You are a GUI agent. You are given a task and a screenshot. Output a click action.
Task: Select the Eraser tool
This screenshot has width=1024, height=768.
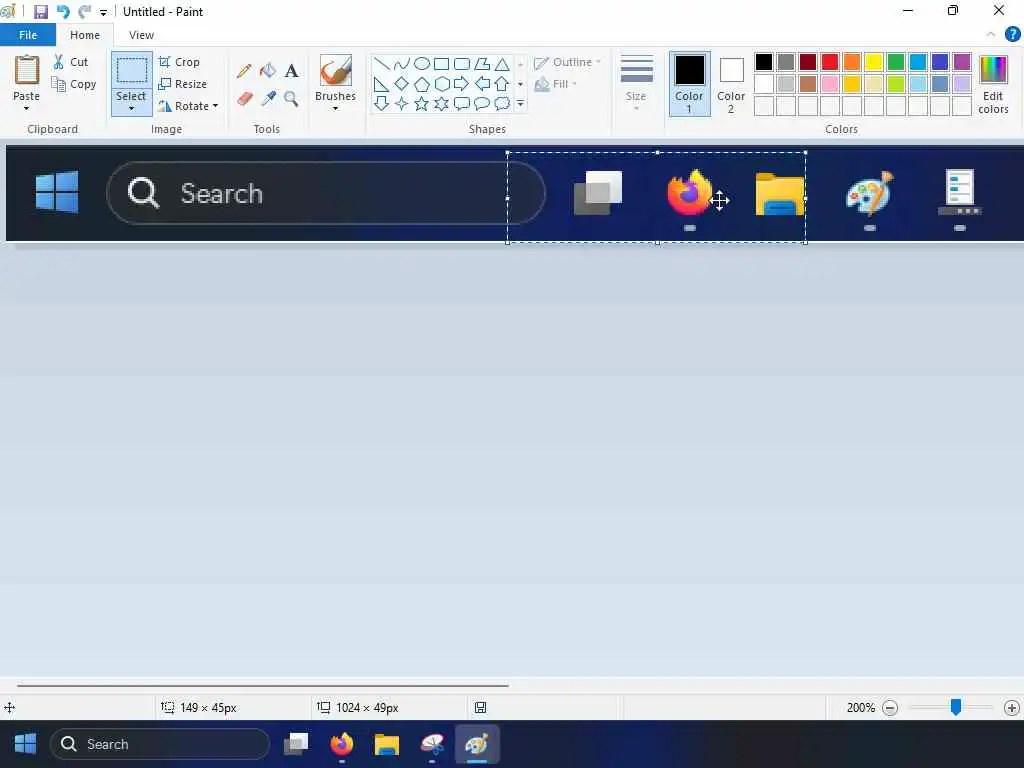point(244,99)
